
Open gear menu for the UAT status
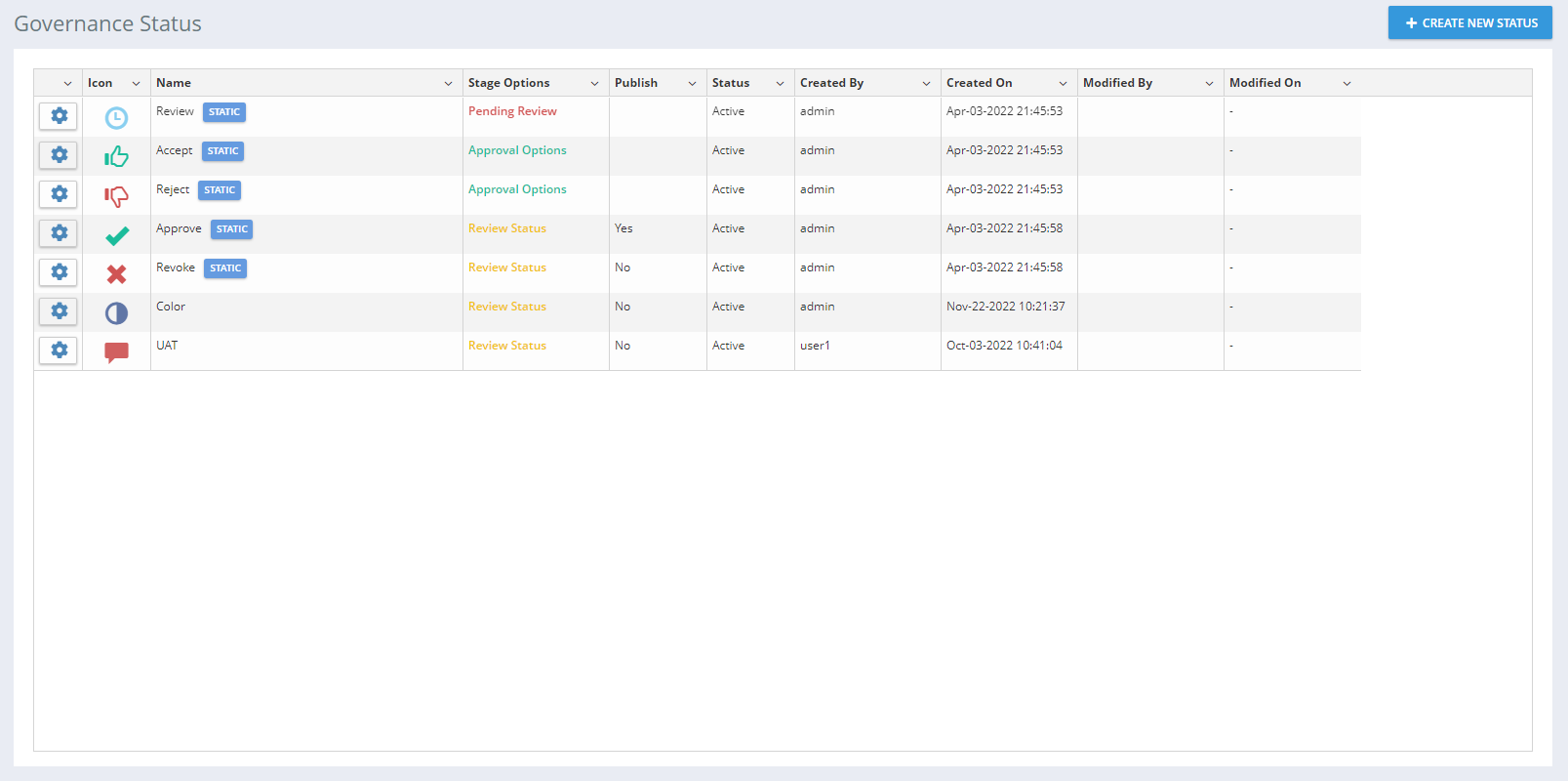(59, 350)
